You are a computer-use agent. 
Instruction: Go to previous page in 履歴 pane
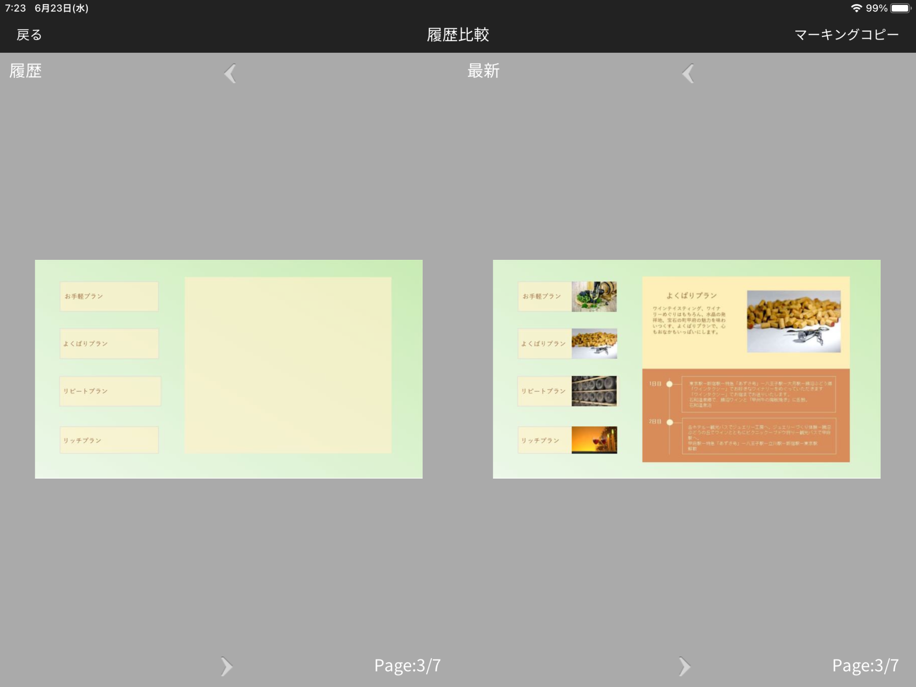230,73
